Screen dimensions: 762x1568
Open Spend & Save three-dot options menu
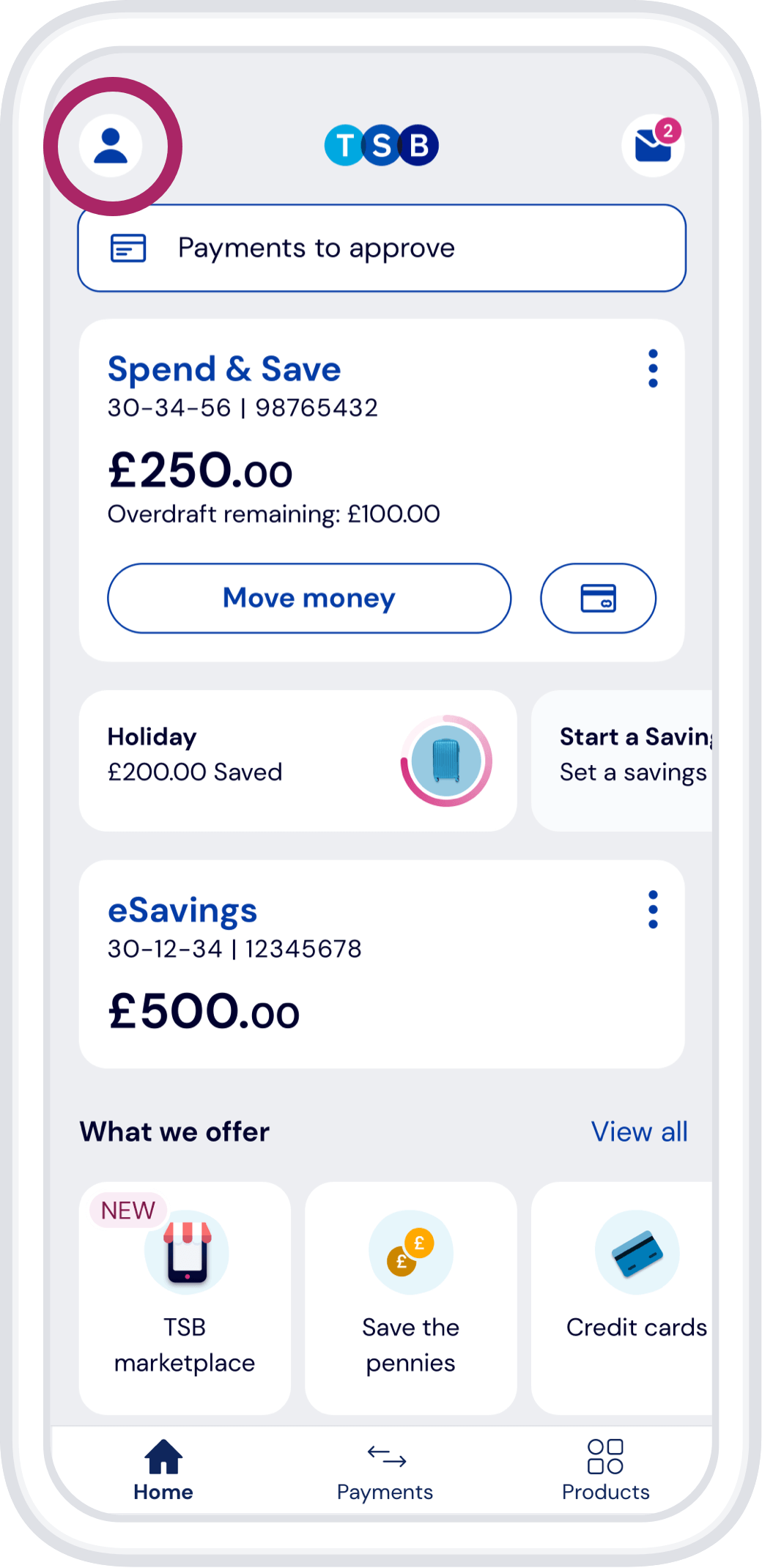click(653, 369)
